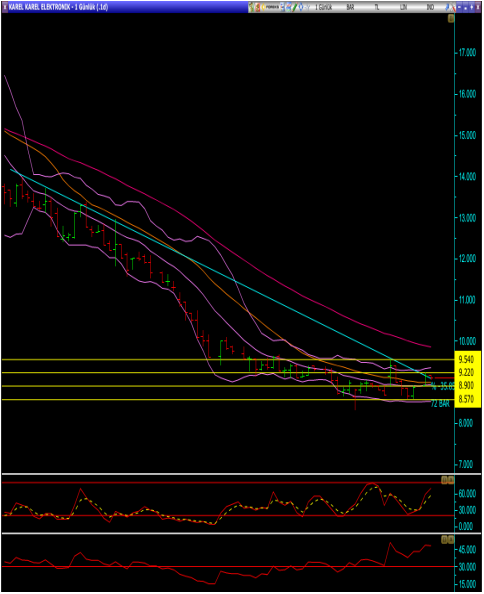Click the pin icon near window controls
The image size is (484, 594).
447,7
